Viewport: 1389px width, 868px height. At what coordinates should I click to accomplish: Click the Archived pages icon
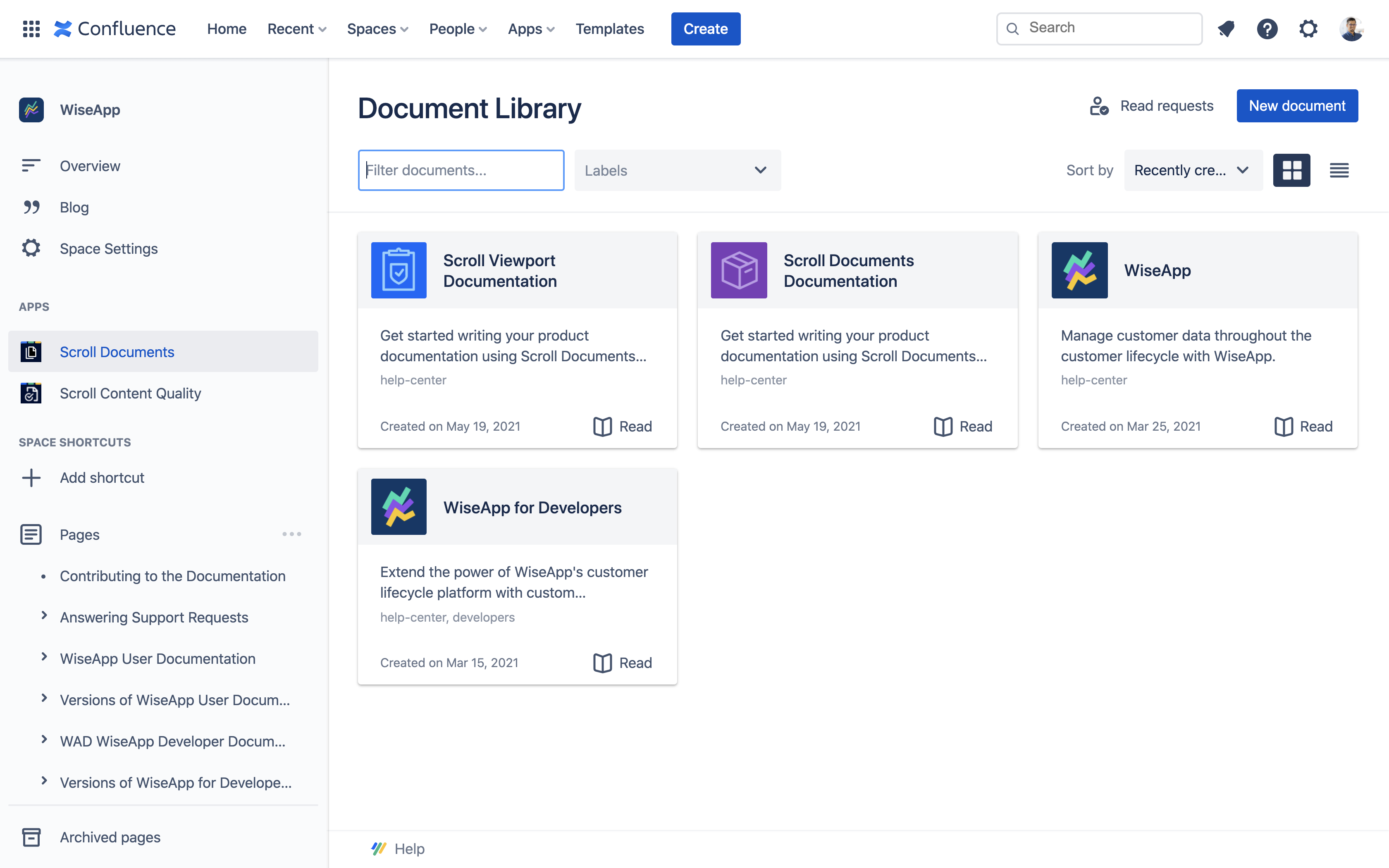pos(31,837)
